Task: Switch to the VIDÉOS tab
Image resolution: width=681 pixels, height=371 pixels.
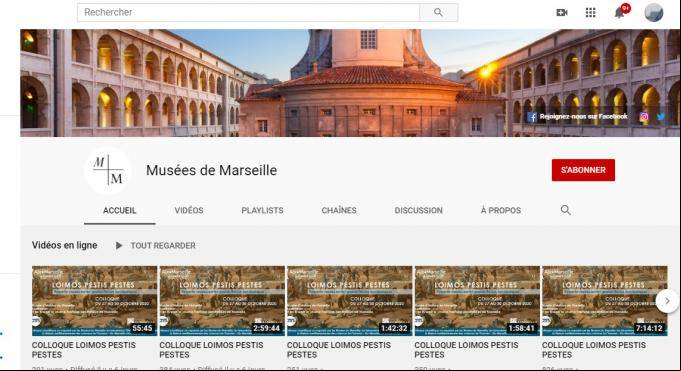Action: point(189,210)
